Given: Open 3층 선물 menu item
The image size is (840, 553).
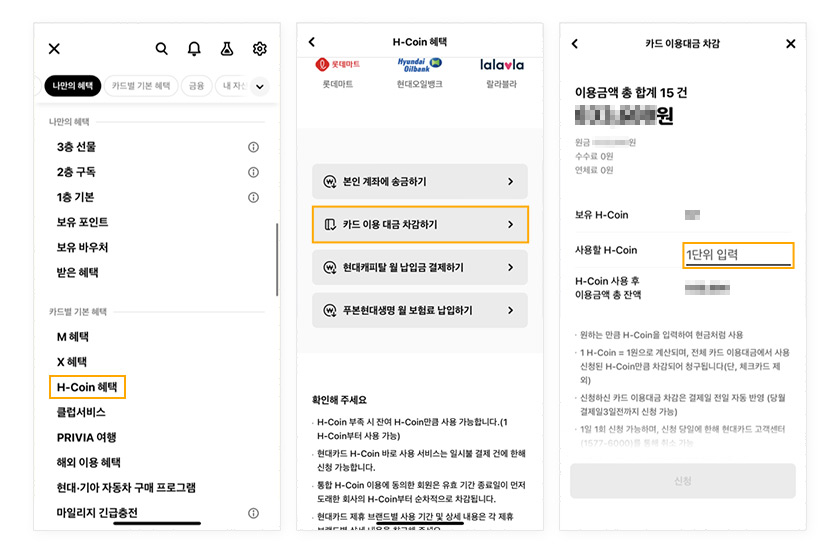Looking at the screenshot, I should 77,147.
